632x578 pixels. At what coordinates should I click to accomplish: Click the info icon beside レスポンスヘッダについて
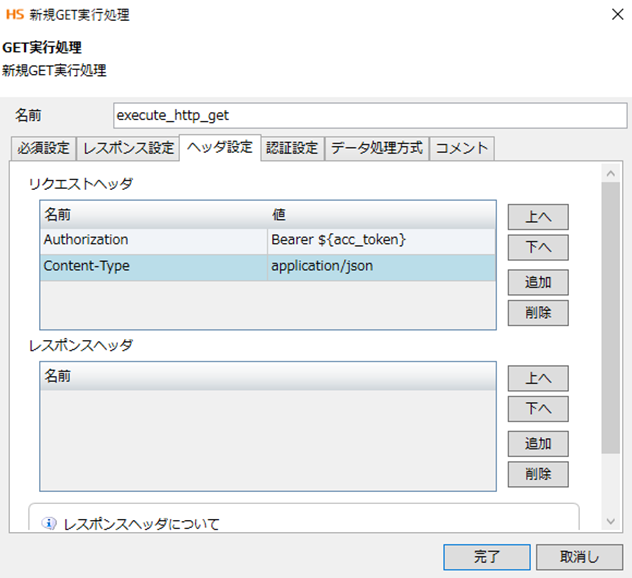click(50, 524)
